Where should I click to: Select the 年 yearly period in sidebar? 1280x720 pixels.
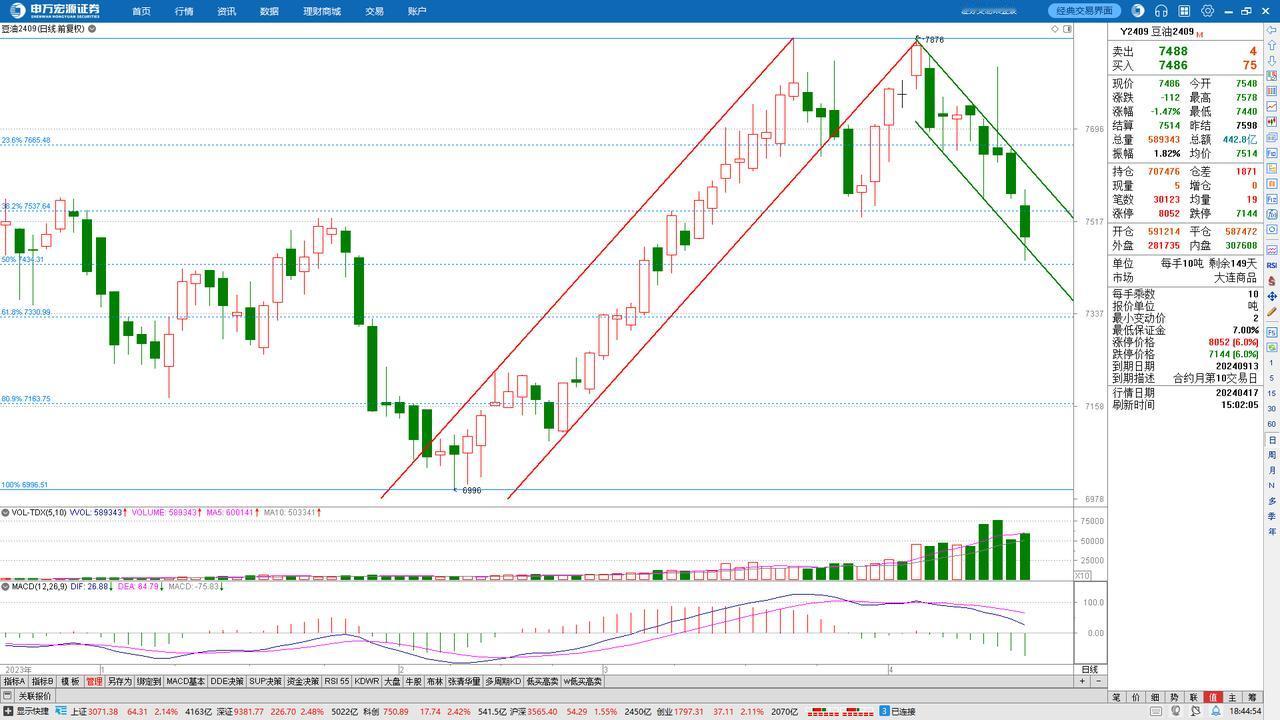(1272, 531)
